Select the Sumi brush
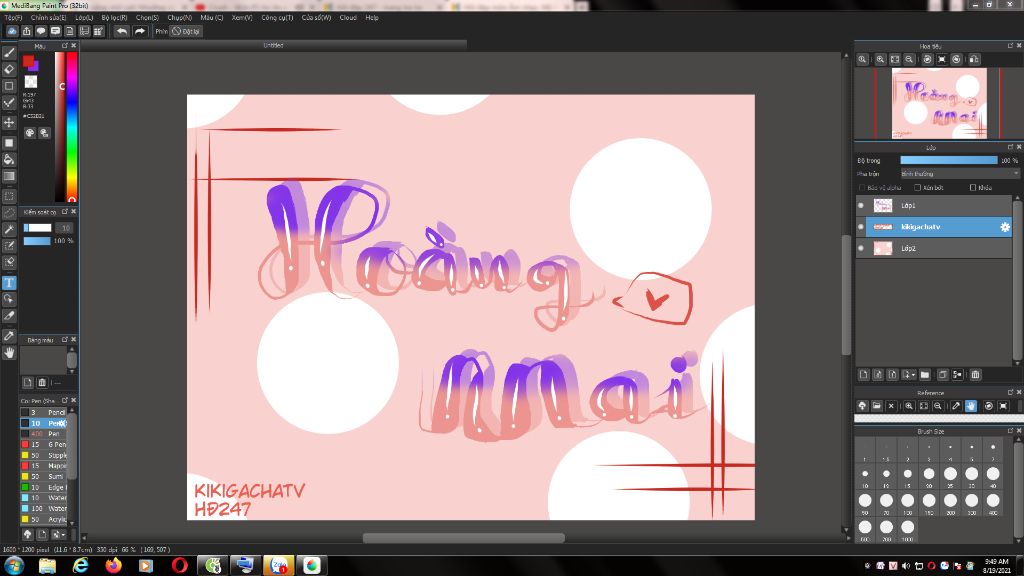 click(x=46, y=477)
